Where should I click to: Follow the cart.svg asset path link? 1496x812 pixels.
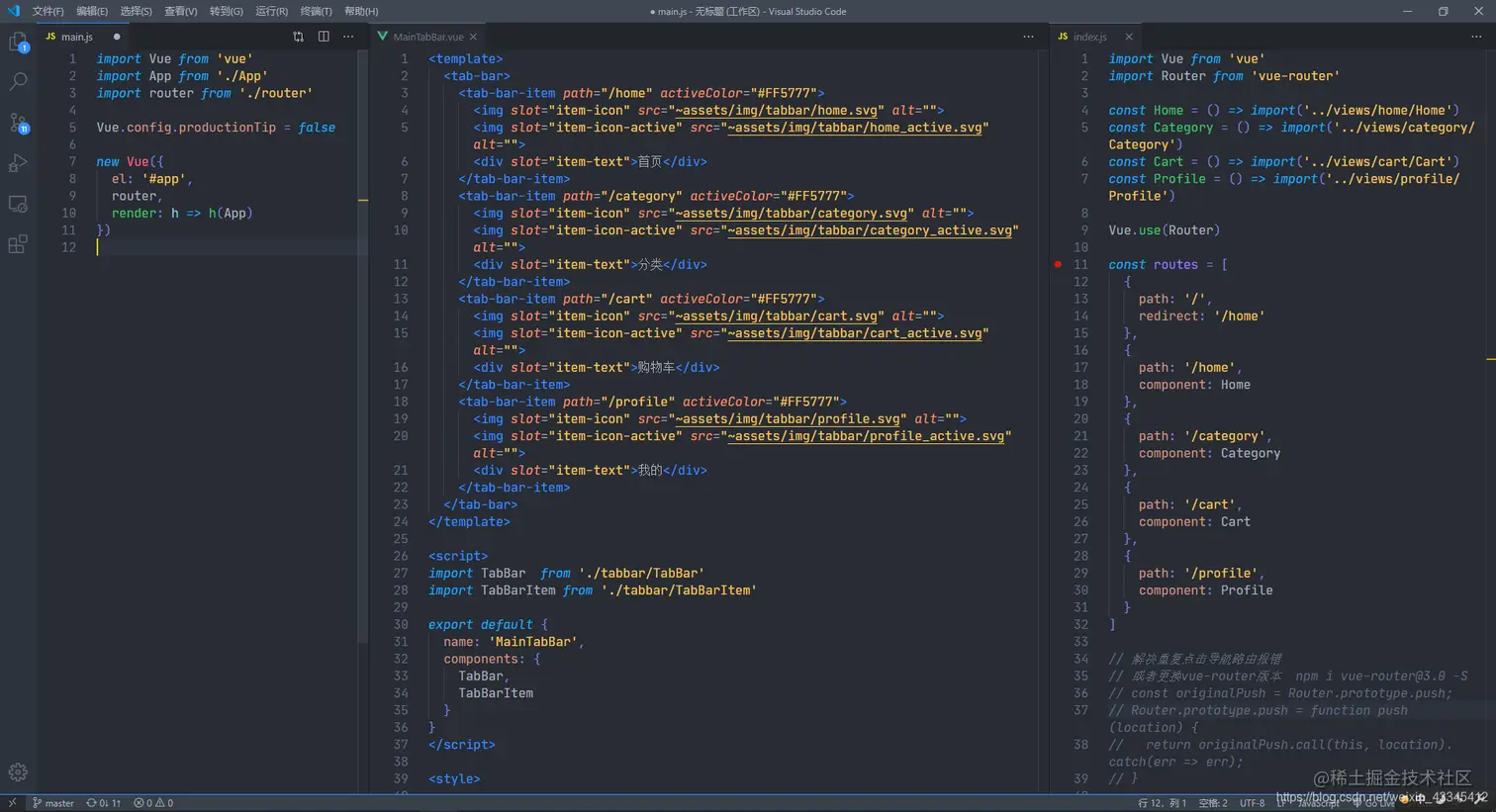tap(777, 316)
